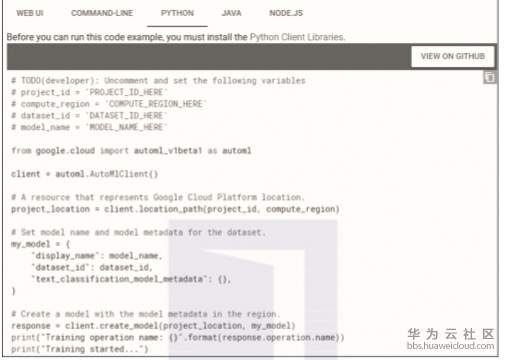Select the PYTHON tab

pos(177,13)
